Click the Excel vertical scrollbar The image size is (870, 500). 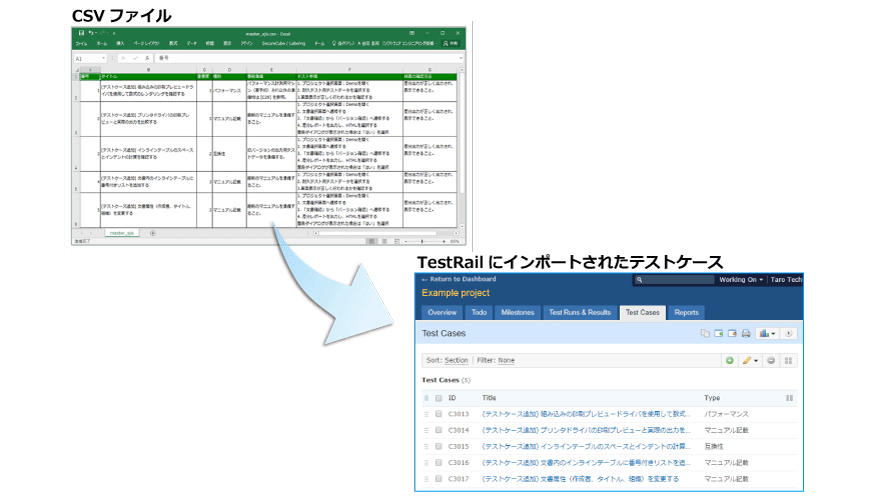click(462, 148)
